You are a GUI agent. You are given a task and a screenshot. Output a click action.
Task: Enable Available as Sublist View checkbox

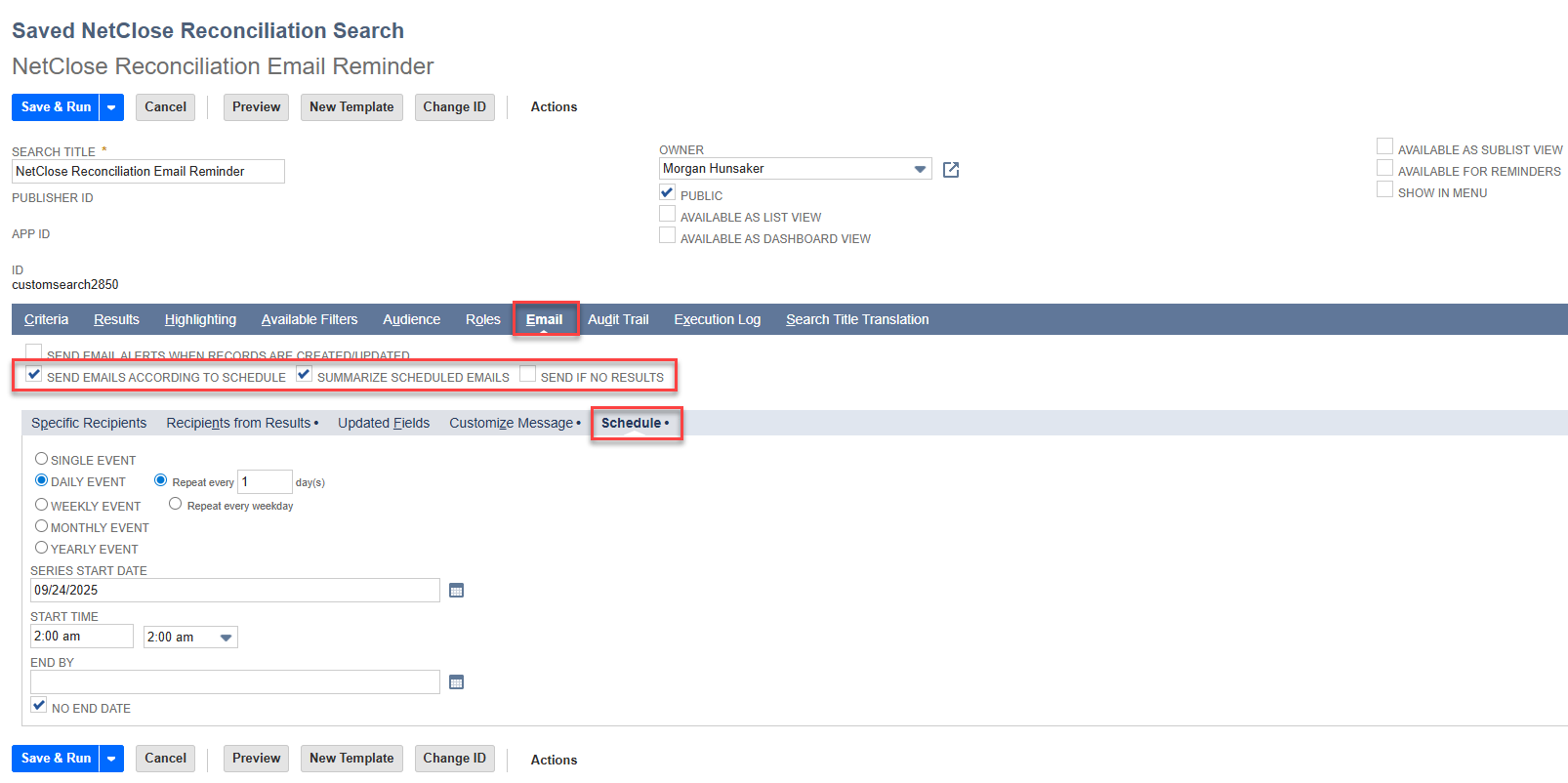(x=1384, y=147)
